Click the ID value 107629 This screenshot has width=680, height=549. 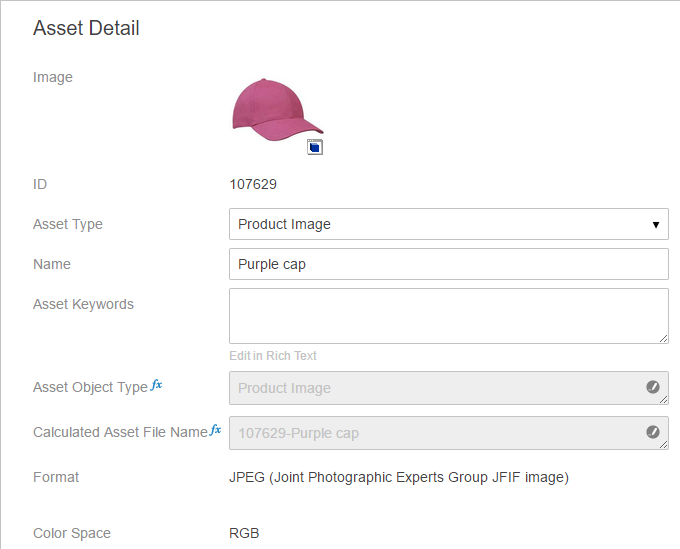253,184
